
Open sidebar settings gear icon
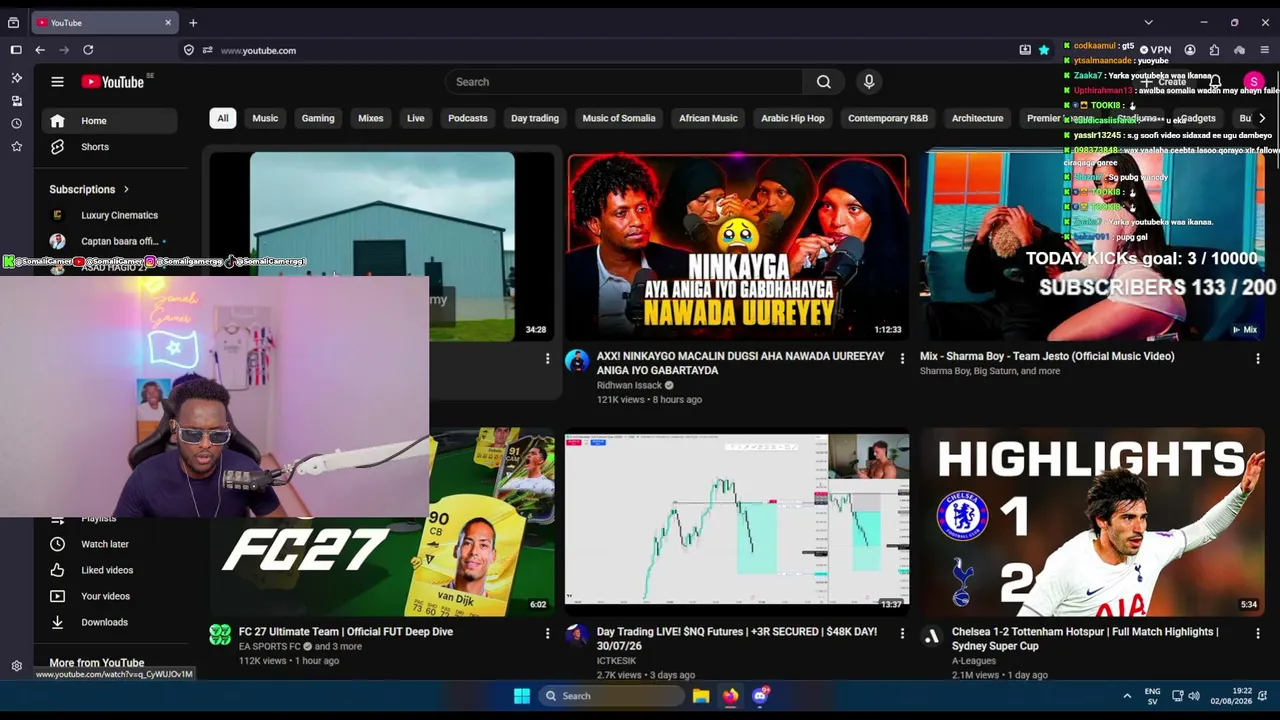coord(16,666)
